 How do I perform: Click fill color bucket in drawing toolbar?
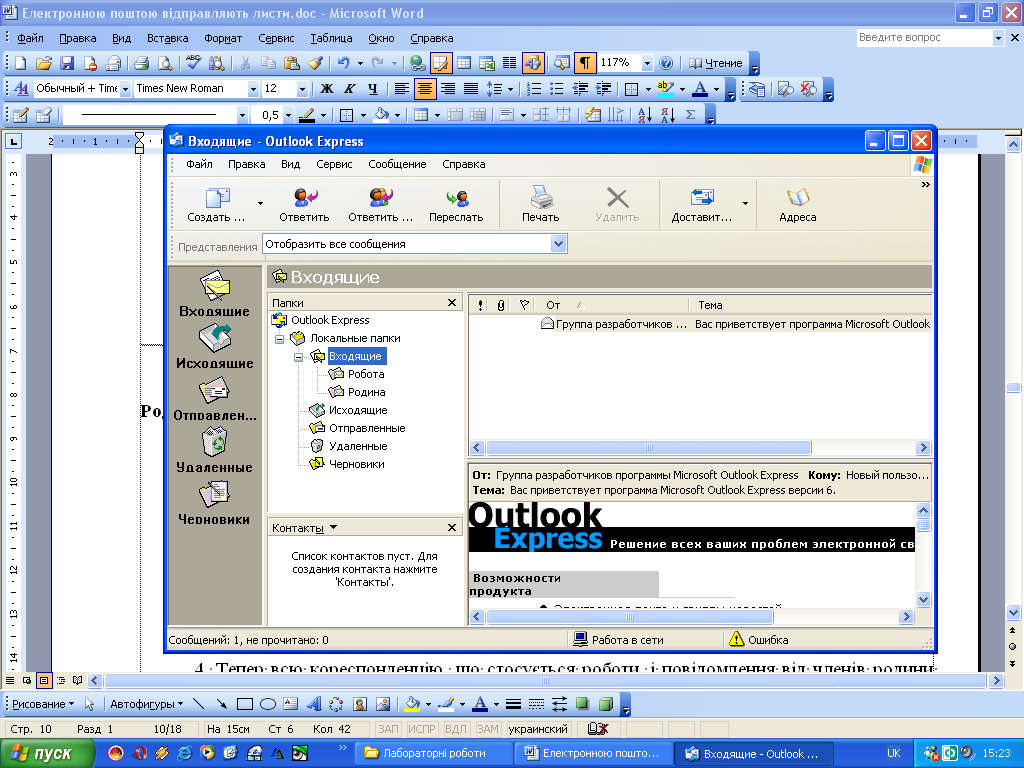[412, 704]
